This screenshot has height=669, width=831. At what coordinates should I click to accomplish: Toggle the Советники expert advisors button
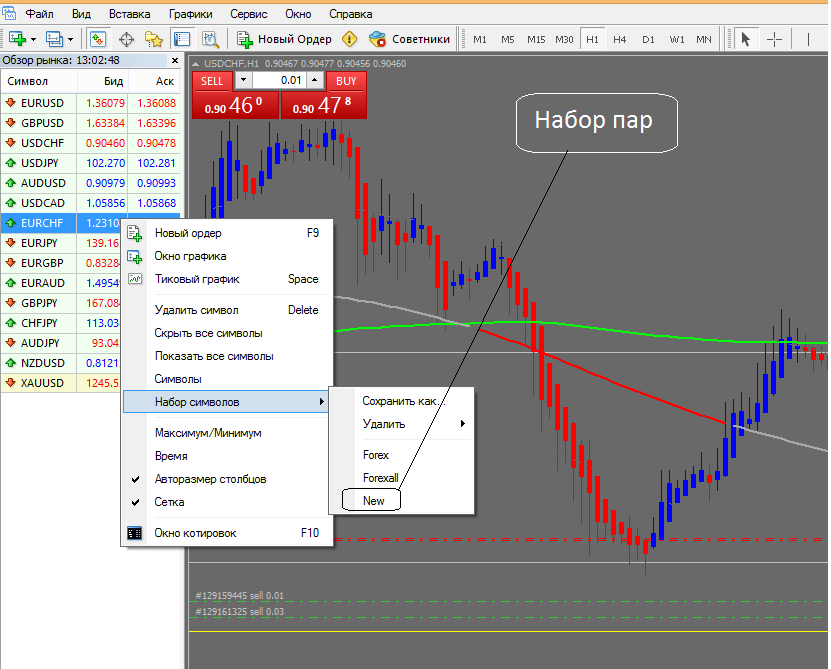pos(409,39)
